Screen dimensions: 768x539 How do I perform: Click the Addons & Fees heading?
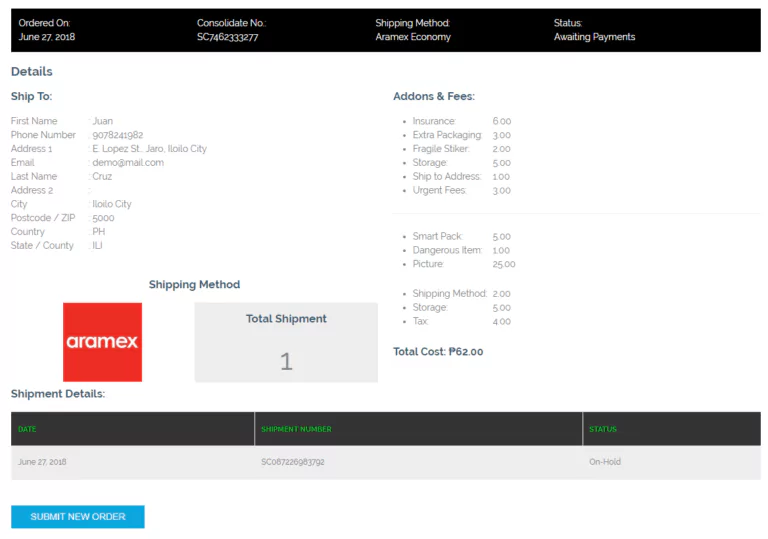tap(434, 96)
